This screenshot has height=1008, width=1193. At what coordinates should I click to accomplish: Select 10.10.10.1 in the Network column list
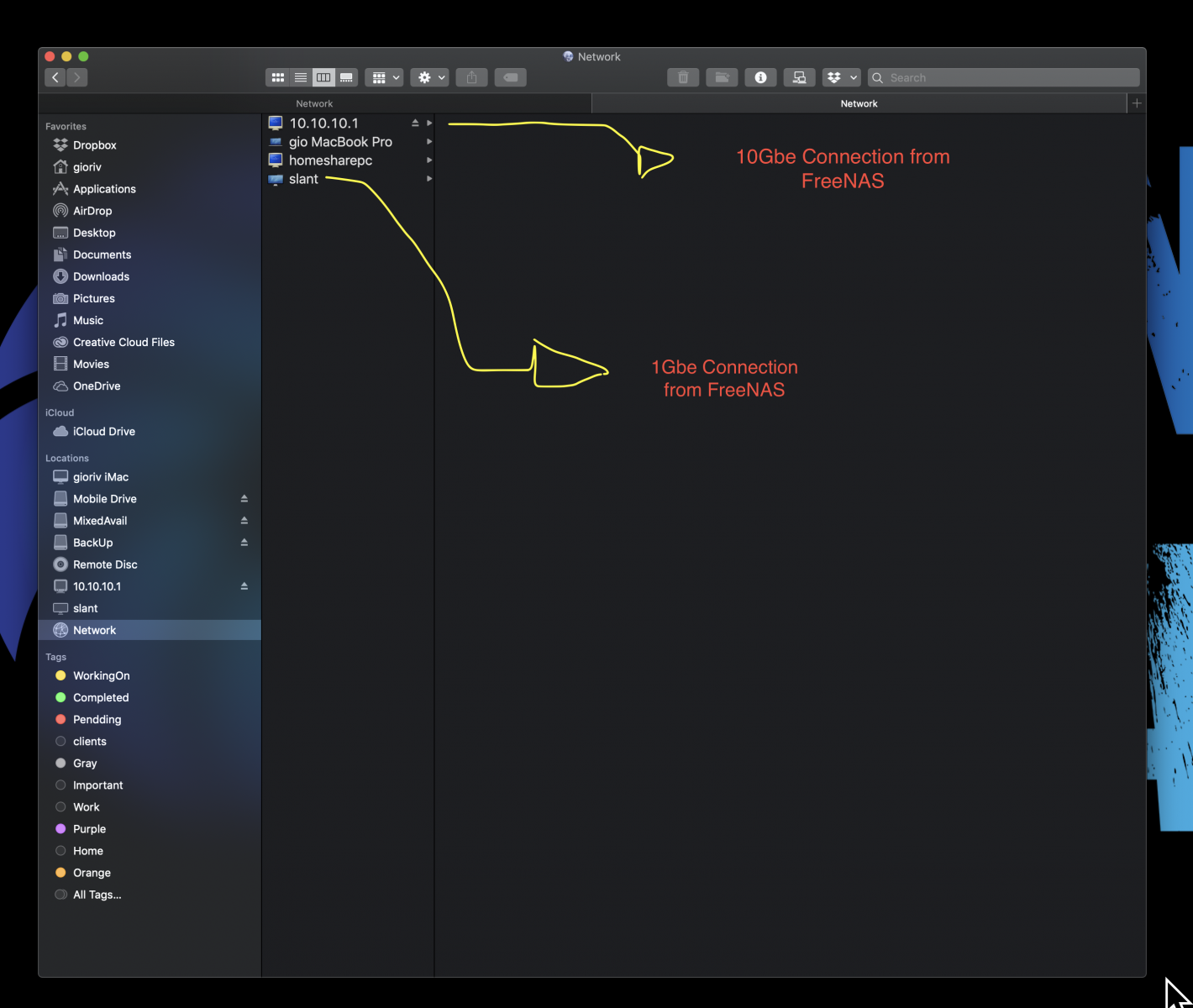348,123
